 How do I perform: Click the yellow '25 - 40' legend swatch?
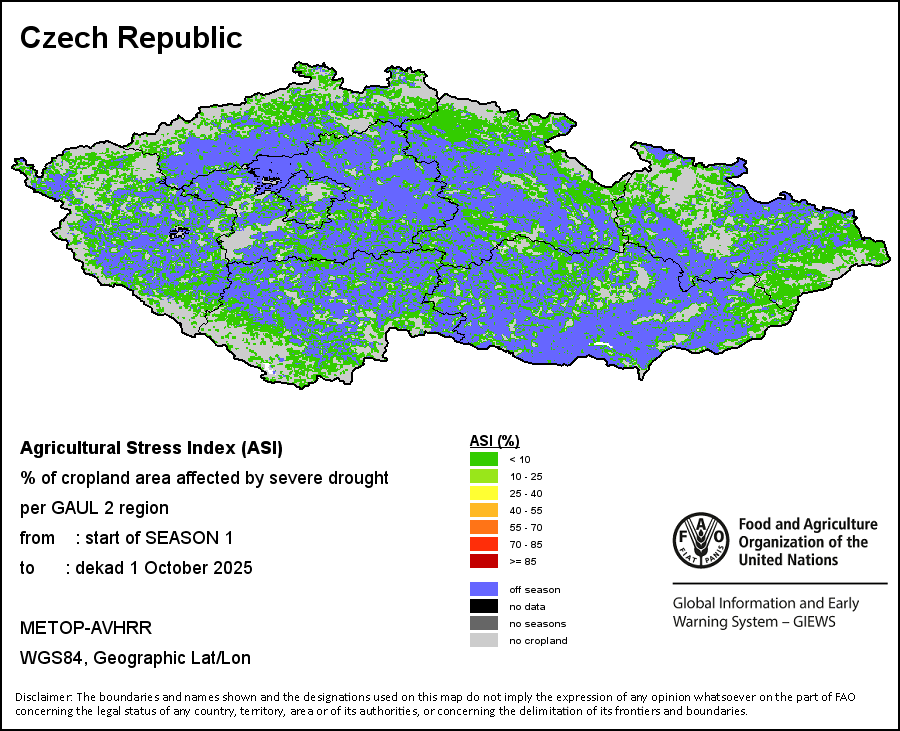coord(483,493)
